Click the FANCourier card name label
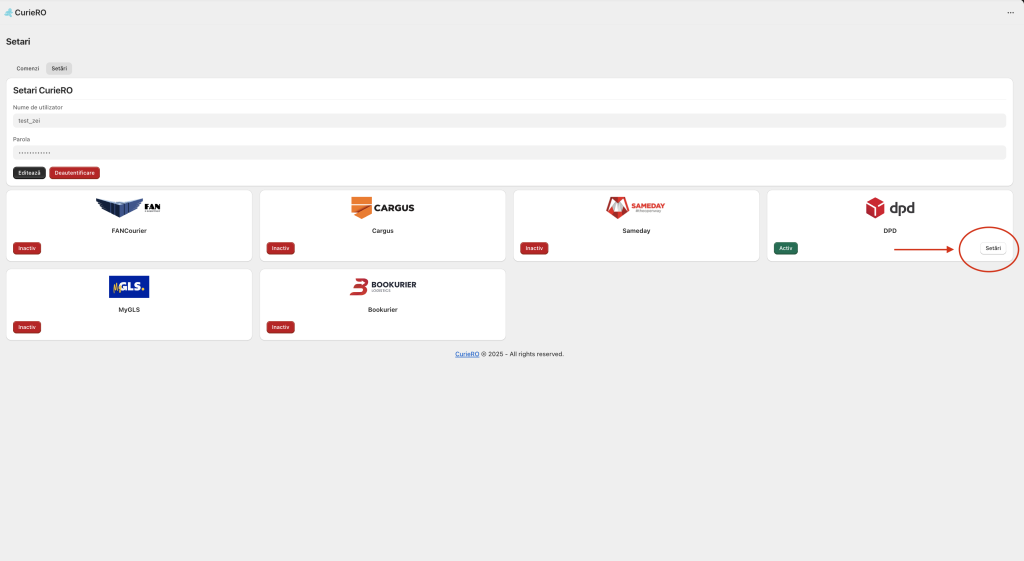This screenshot has height=561, width=1024. pyautogui.click(x=129, y=231)
